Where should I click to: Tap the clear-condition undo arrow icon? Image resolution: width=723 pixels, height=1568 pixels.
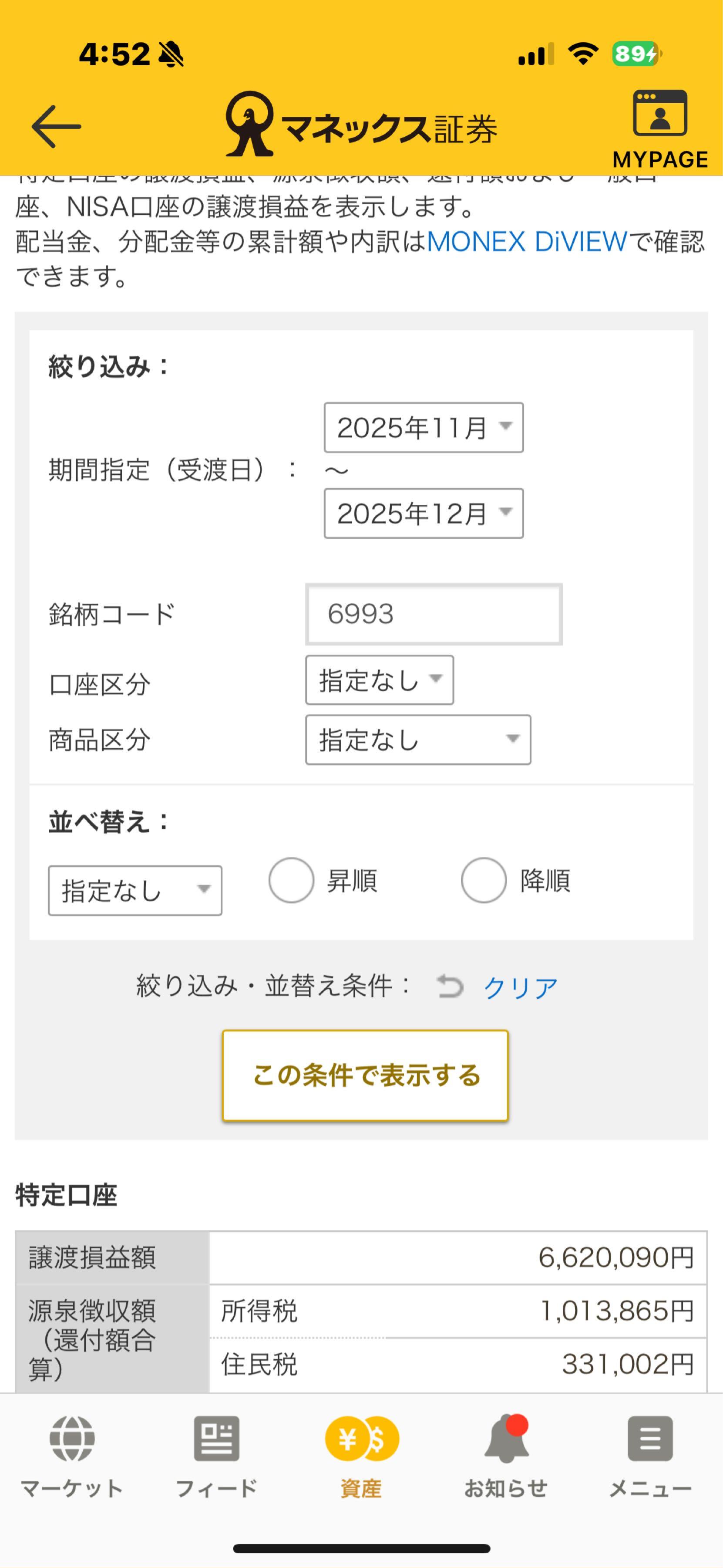451,986
